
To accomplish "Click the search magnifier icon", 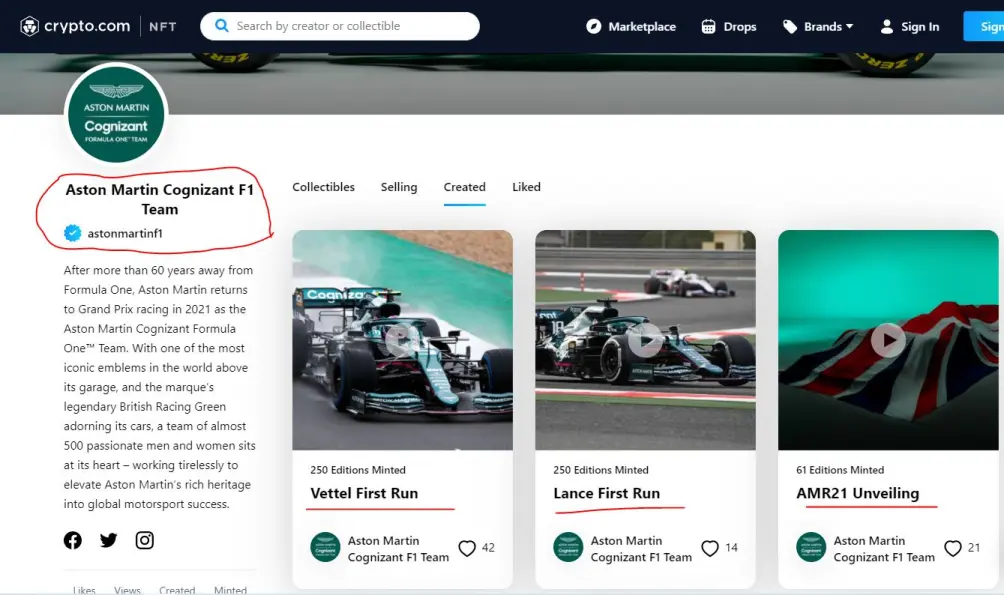I will 222,26.
